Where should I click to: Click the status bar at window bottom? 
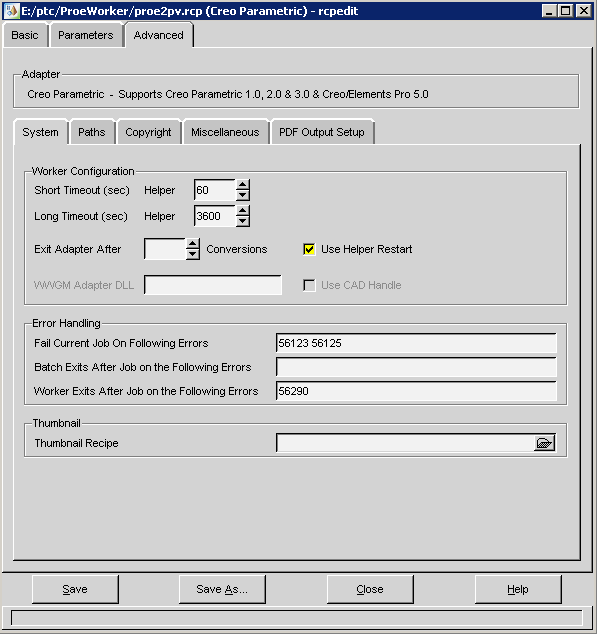[296, 618]
